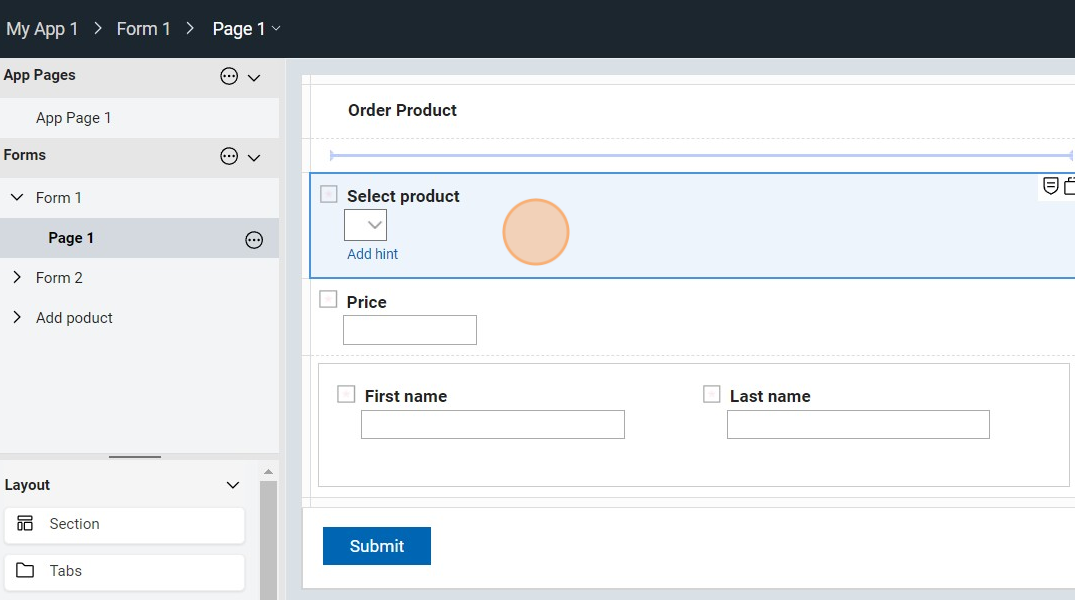Click the required marker beside Select product
Image resolution: width=1075 pixels, height=600 pixels.
[x=328, y=194]
